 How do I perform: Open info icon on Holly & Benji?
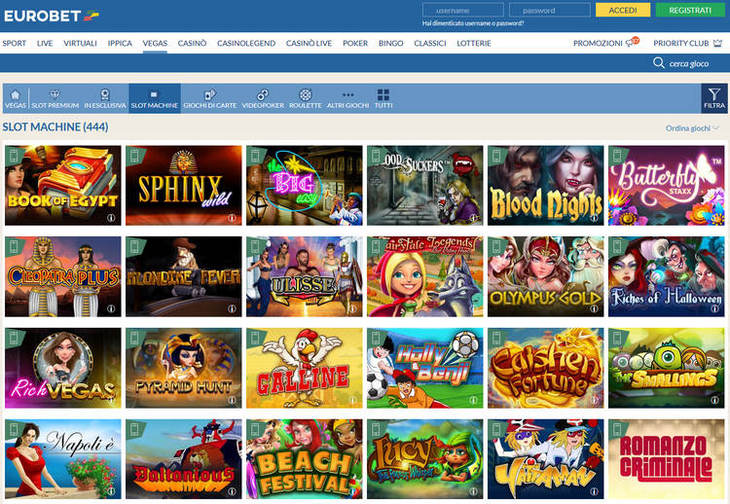(x=473, y=400)
